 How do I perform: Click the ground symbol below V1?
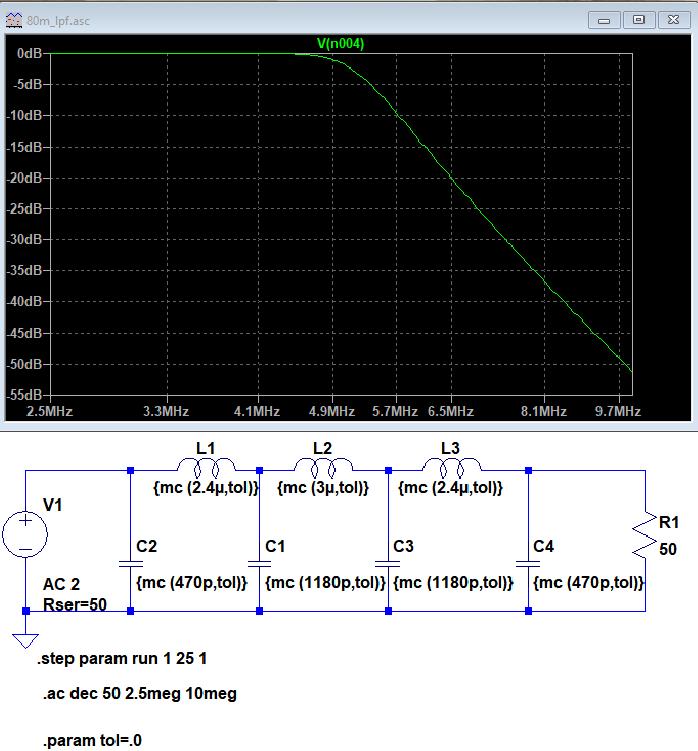(25, 640)
